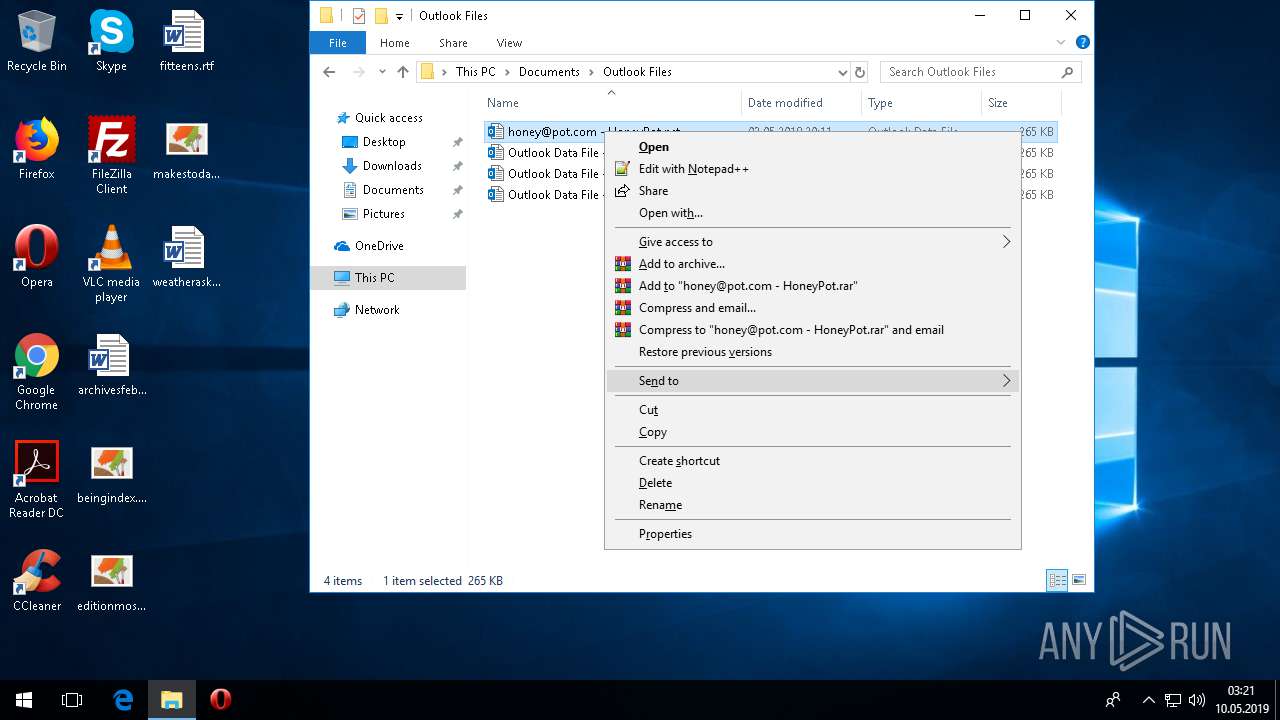1280x720 pixels.
Task: Open the People tray icon
Action: pos(1113,700)
